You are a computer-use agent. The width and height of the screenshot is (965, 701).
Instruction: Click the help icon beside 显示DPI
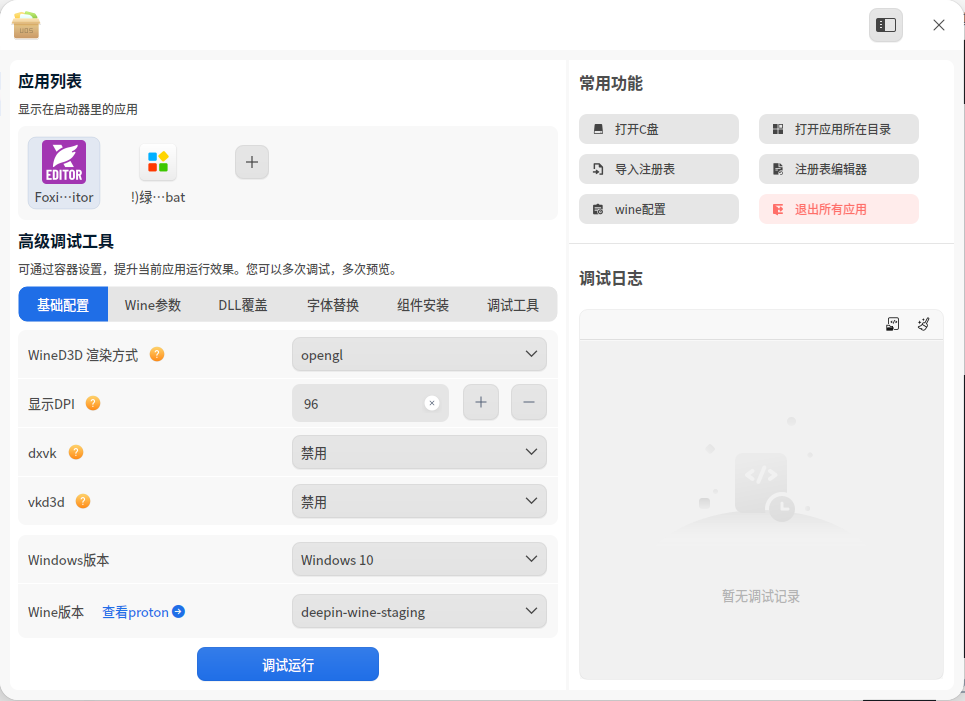point(93,404)
